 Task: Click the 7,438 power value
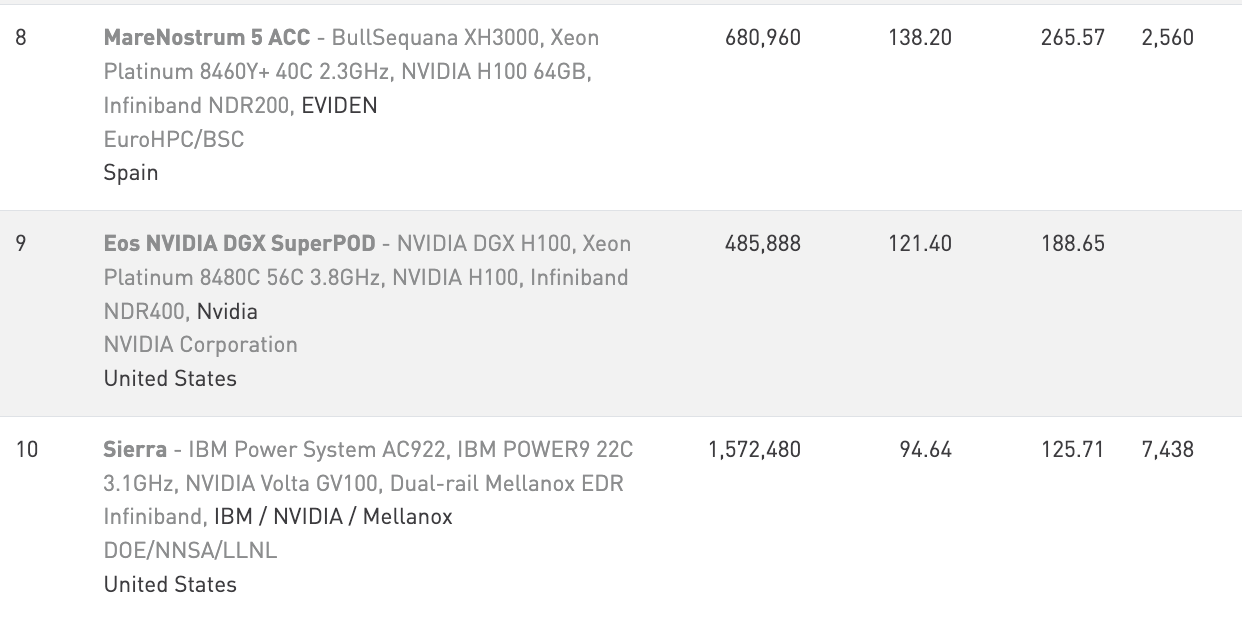click(1167, 450)
